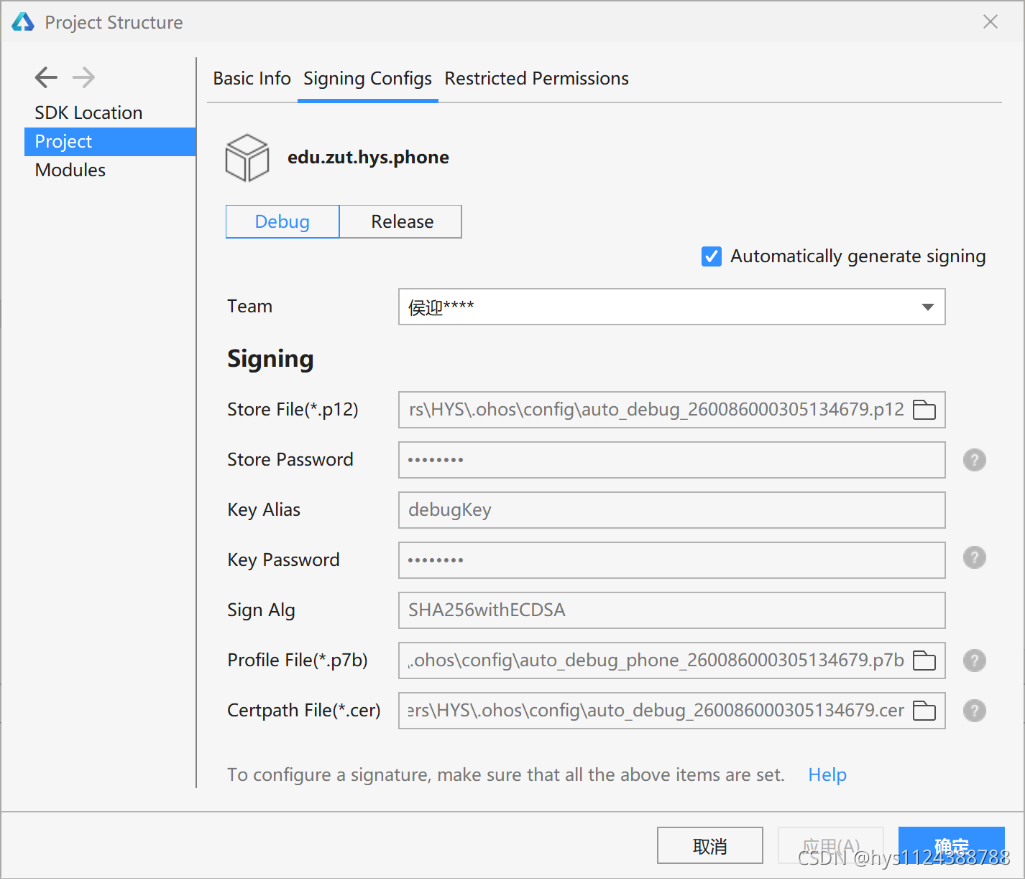
Task: Switch to Basic Info tab
Action: tap(252, 78)
